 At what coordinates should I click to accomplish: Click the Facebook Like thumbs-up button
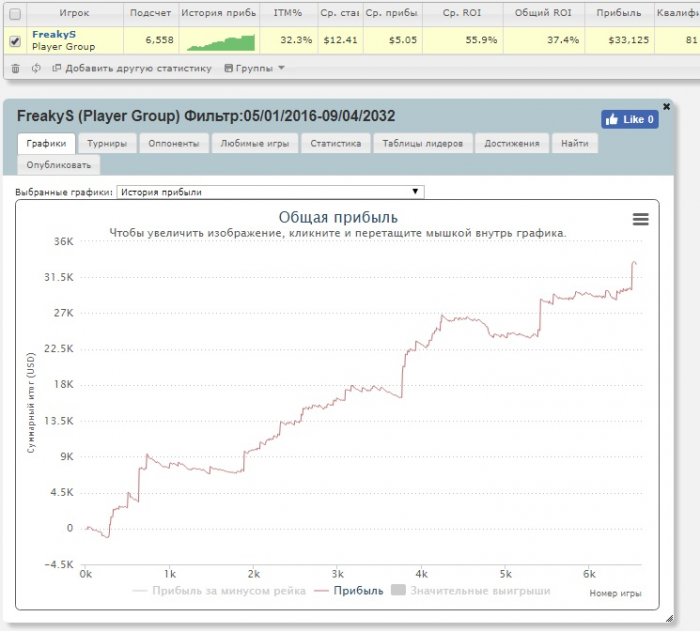(629, 119)
